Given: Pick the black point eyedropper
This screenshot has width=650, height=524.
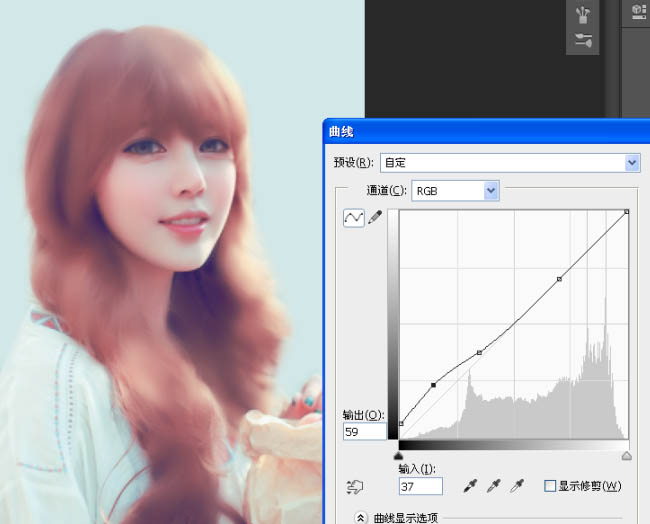Looking at the screenshot, I should (470, 486).
